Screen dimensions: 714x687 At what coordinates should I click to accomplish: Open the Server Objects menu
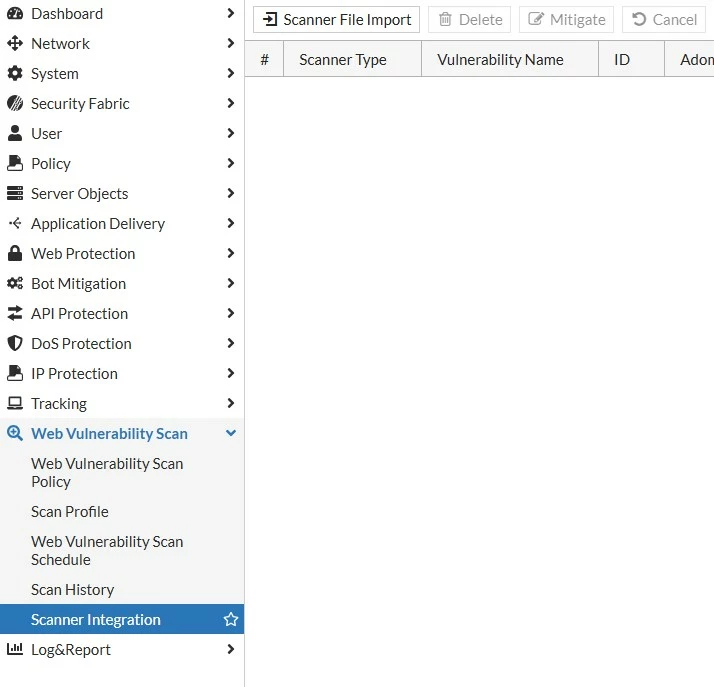click(x=80, y=193)
